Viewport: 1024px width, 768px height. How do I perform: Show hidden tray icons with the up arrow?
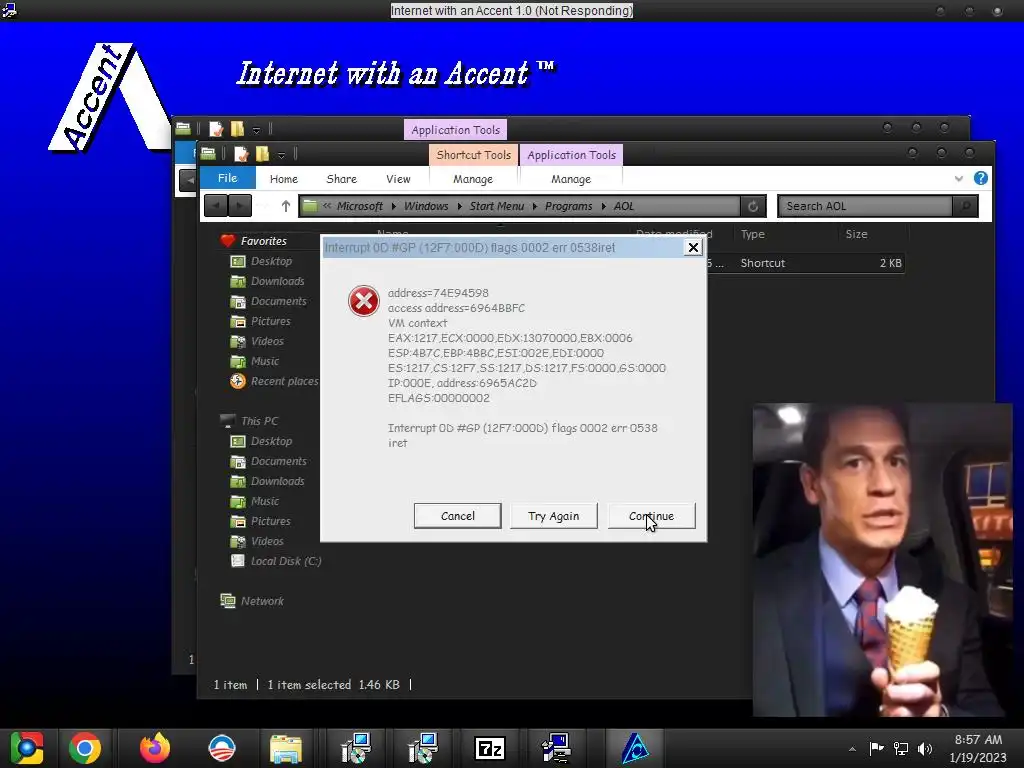(x=852, y=749)
